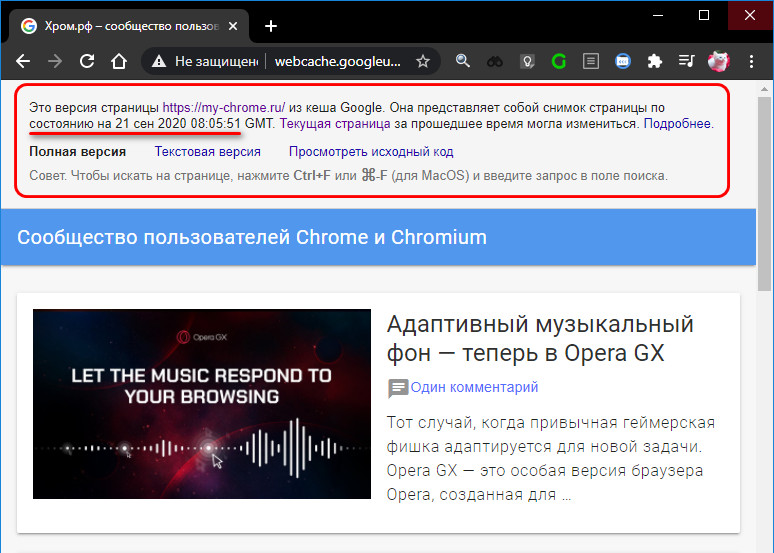Viewport: 774px width, 553px height.
Task: Click the forward navigation arrow
Action: click(x=55, y=61)
